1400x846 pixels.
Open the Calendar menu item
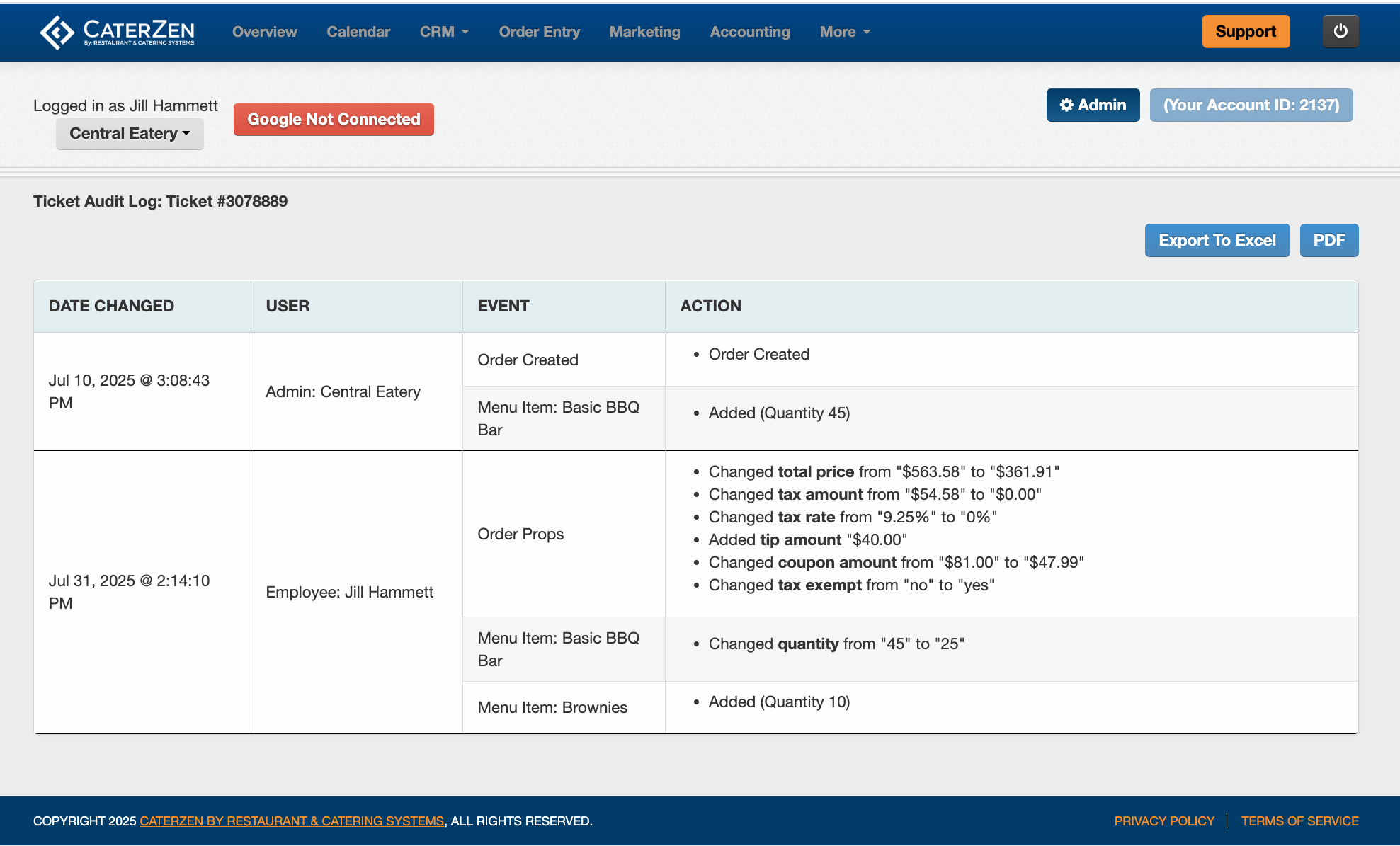click(x=358, y=32)
